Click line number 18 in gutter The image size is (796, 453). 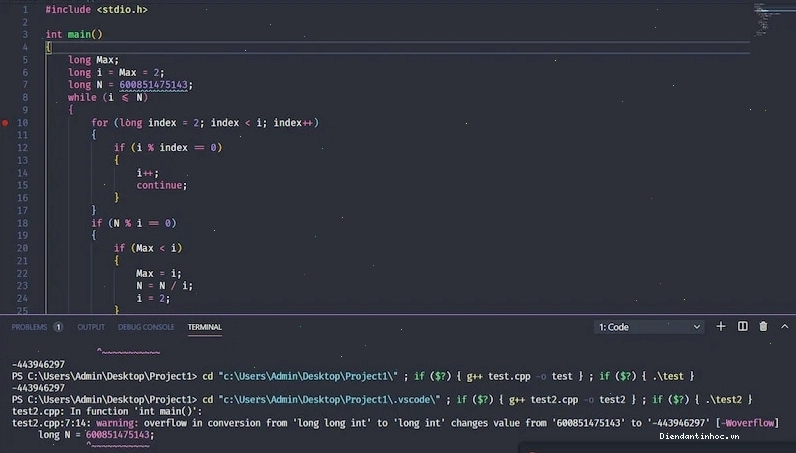click(x=22, y=223)
